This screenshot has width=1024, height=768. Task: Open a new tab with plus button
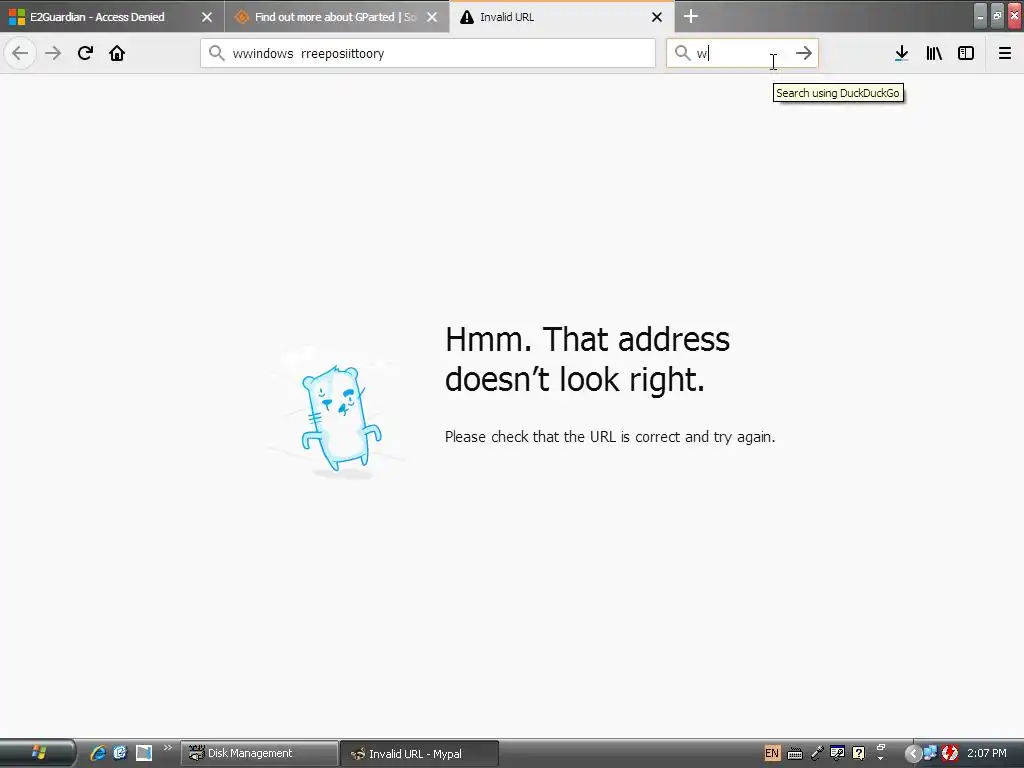691,16
